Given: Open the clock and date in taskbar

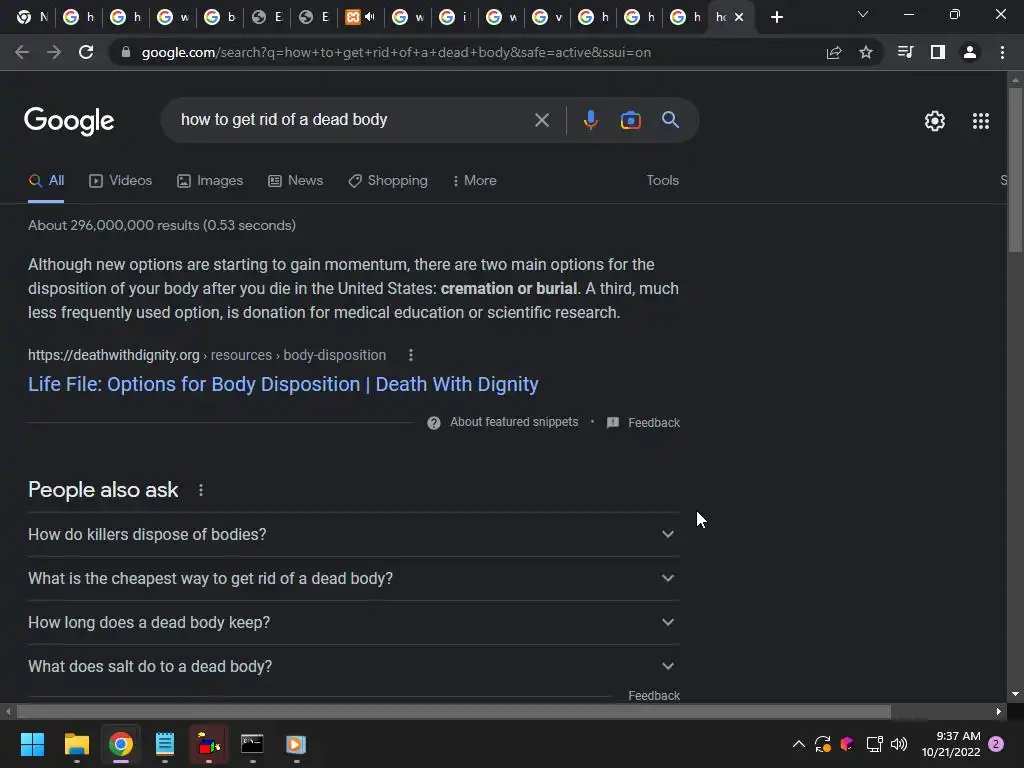Looking at the screenshot, I should [x=951, y=744].
